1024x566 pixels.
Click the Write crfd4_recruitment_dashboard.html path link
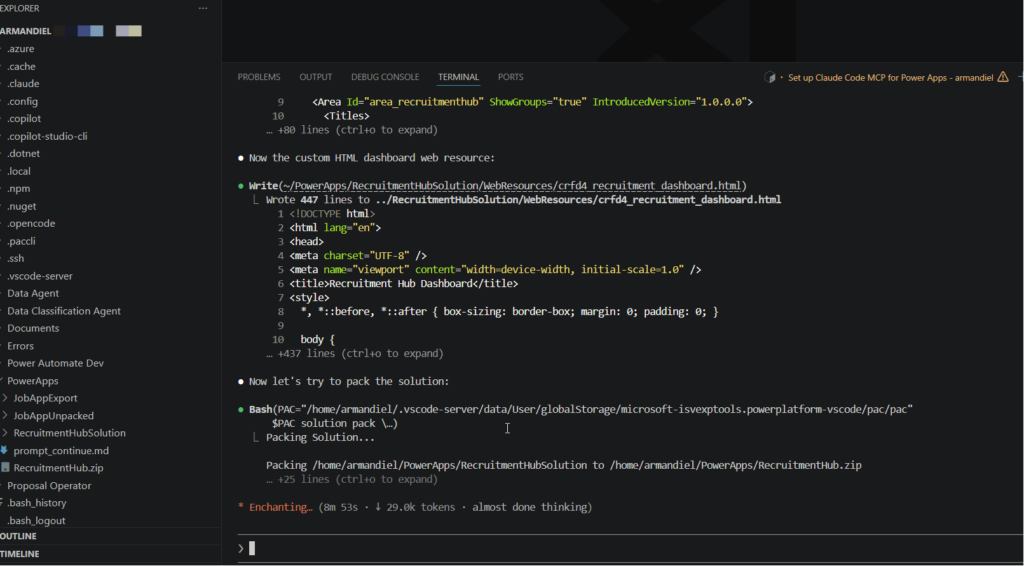(x=513, y=185)
